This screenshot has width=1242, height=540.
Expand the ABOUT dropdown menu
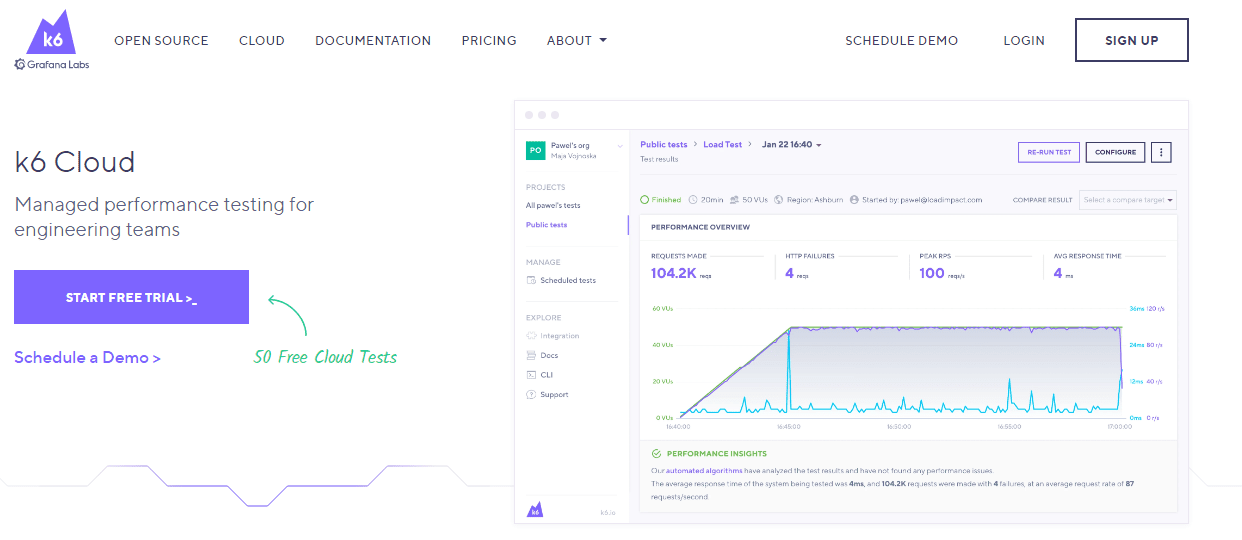coord(577,41)
